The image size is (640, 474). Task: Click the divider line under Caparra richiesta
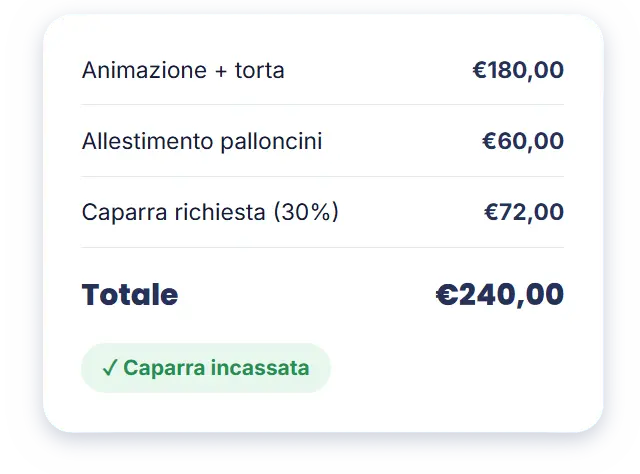click(x=322, y=247)
